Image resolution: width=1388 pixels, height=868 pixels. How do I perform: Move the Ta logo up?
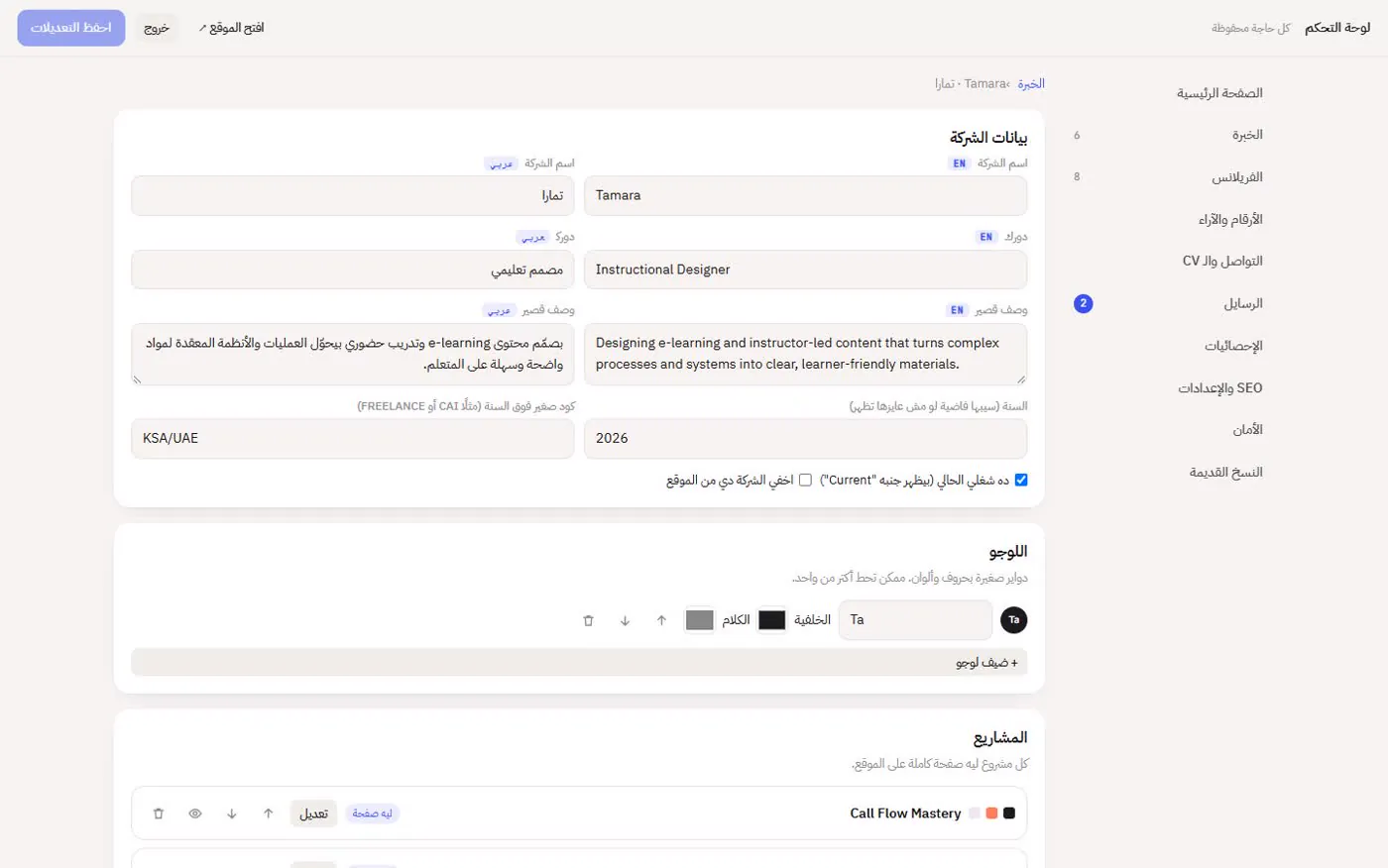click(x=661, y=620)
